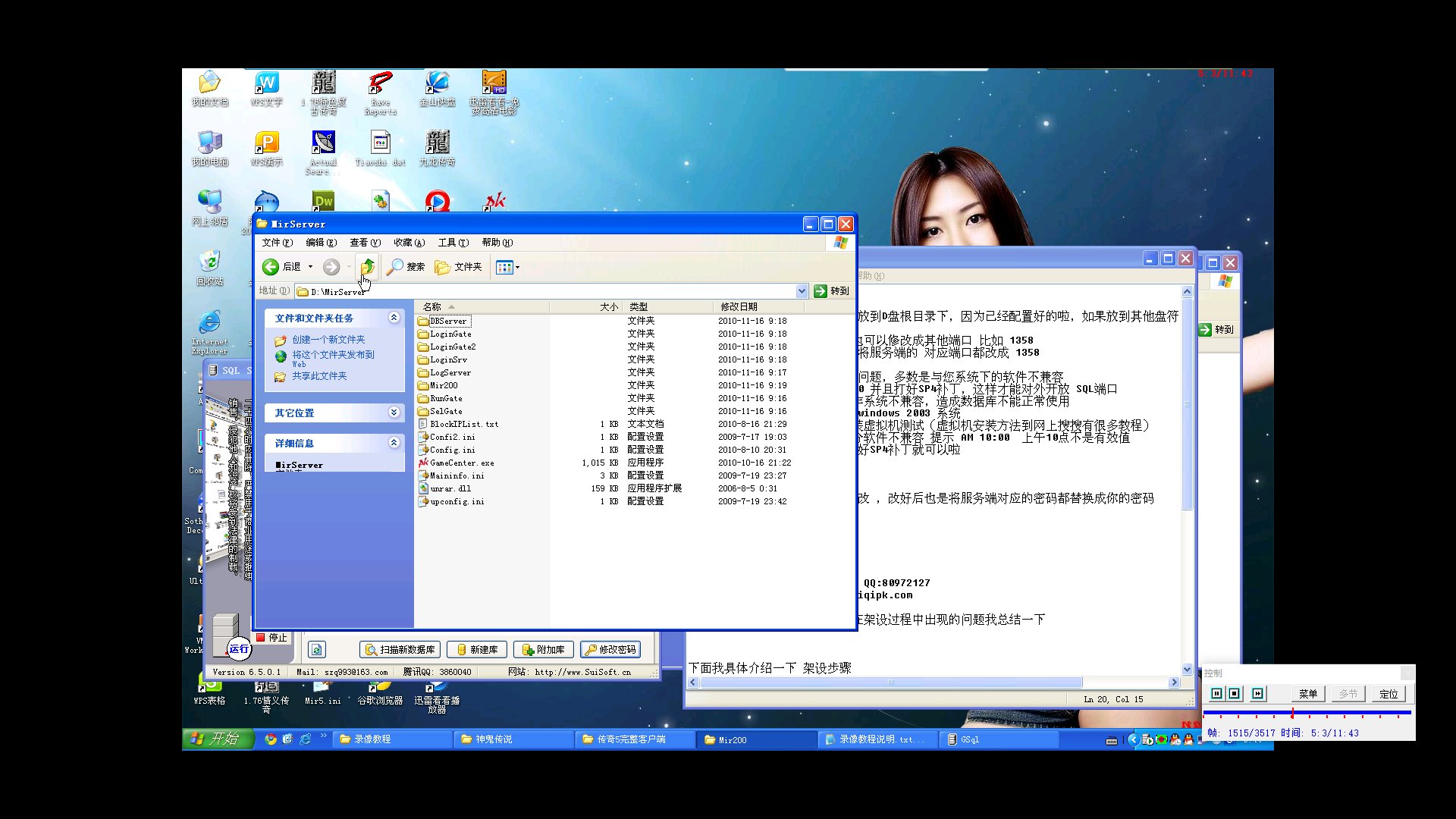Fast-forward in 控制 panel

(1258, 693)
